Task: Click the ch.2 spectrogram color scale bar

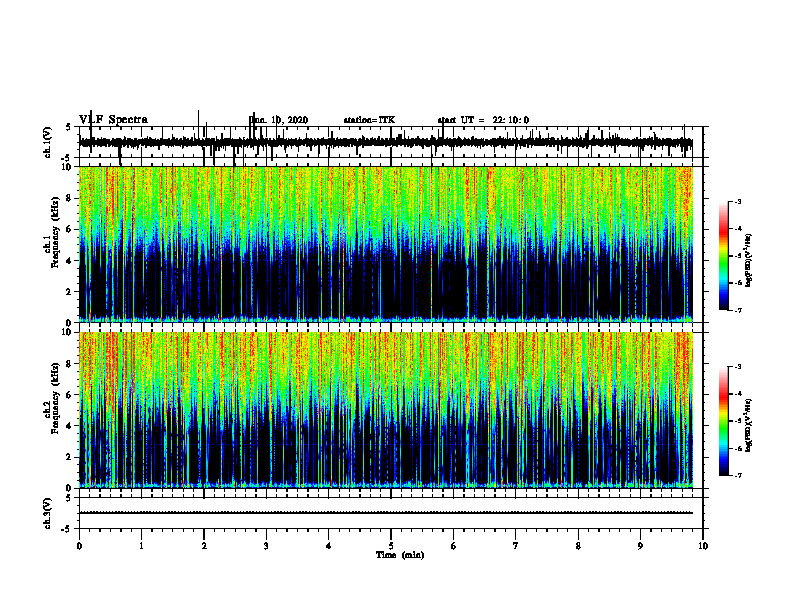Action: coord(723,421)
